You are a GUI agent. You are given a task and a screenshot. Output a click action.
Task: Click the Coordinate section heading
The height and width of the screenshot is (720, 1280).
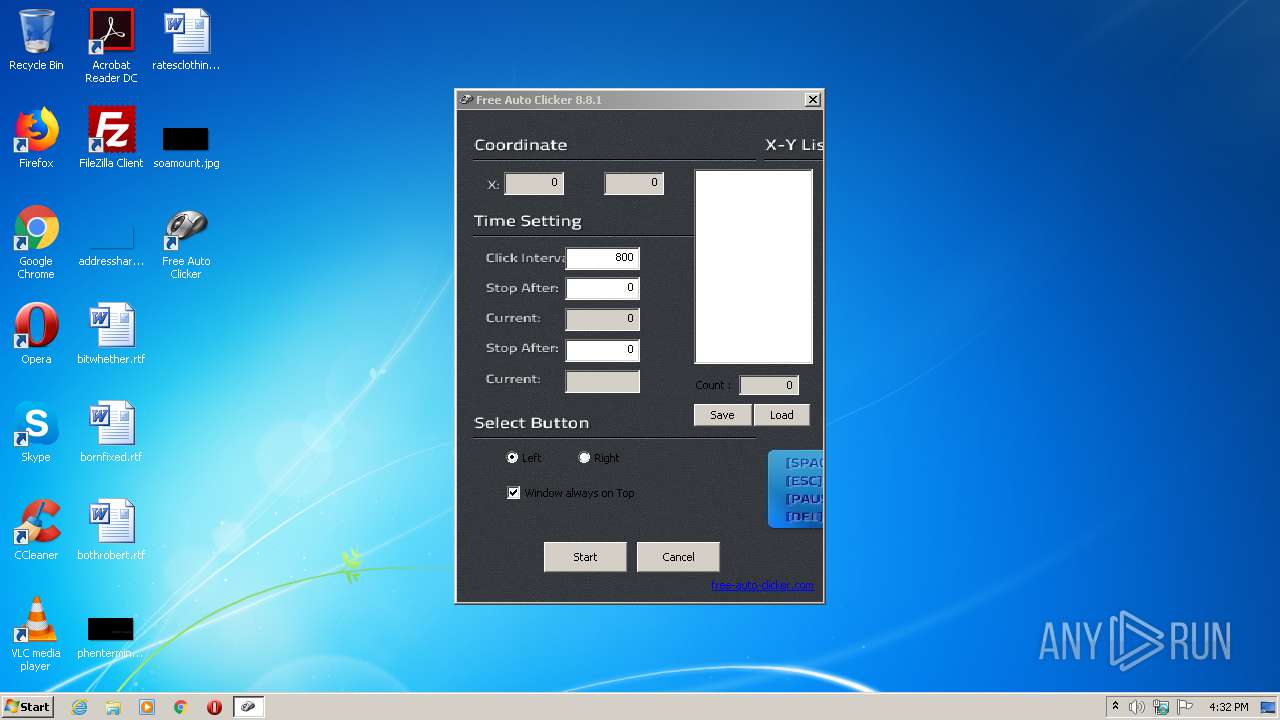click(x=520, y=145)
